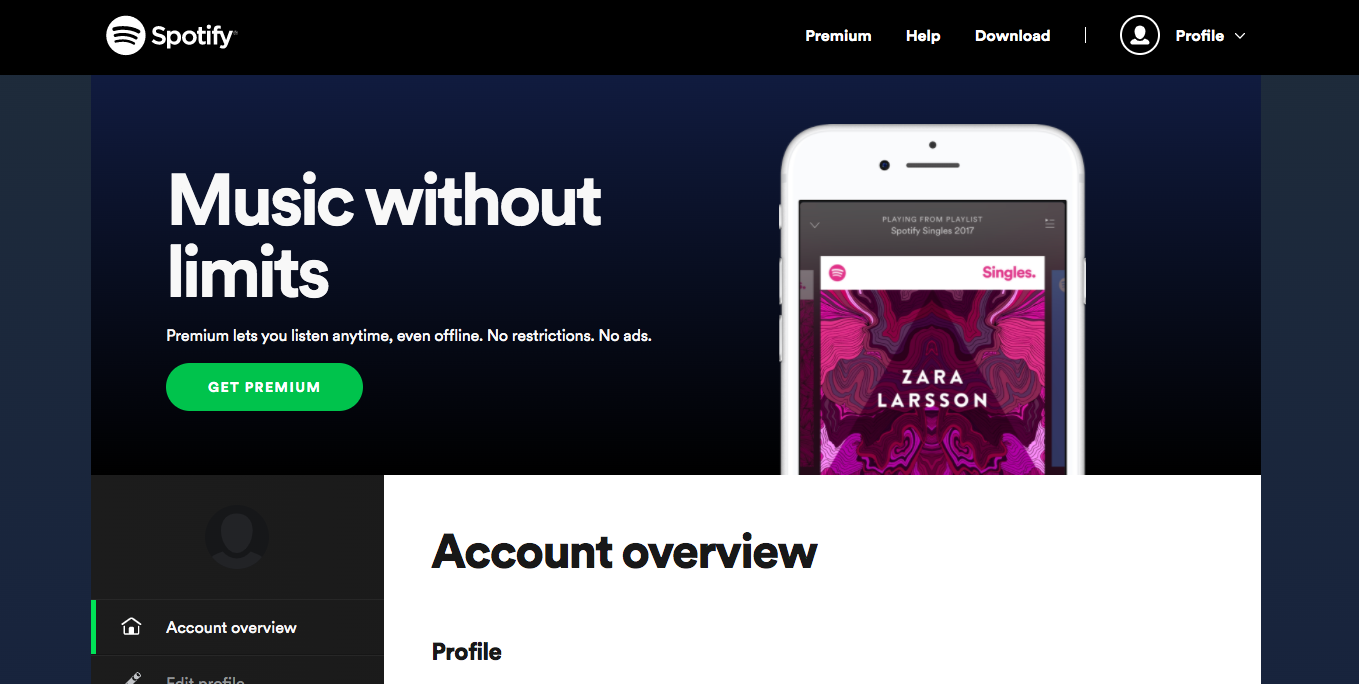Click the Spotify wordmark text
The image size is (1359, 684).
tap(194, 37)
